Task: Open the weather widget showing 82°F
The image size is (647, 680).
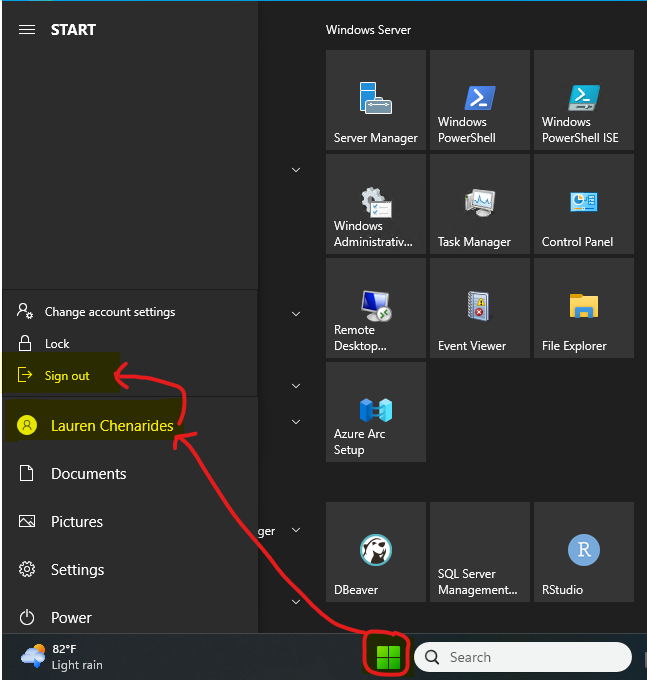Action: coord(62,657)
